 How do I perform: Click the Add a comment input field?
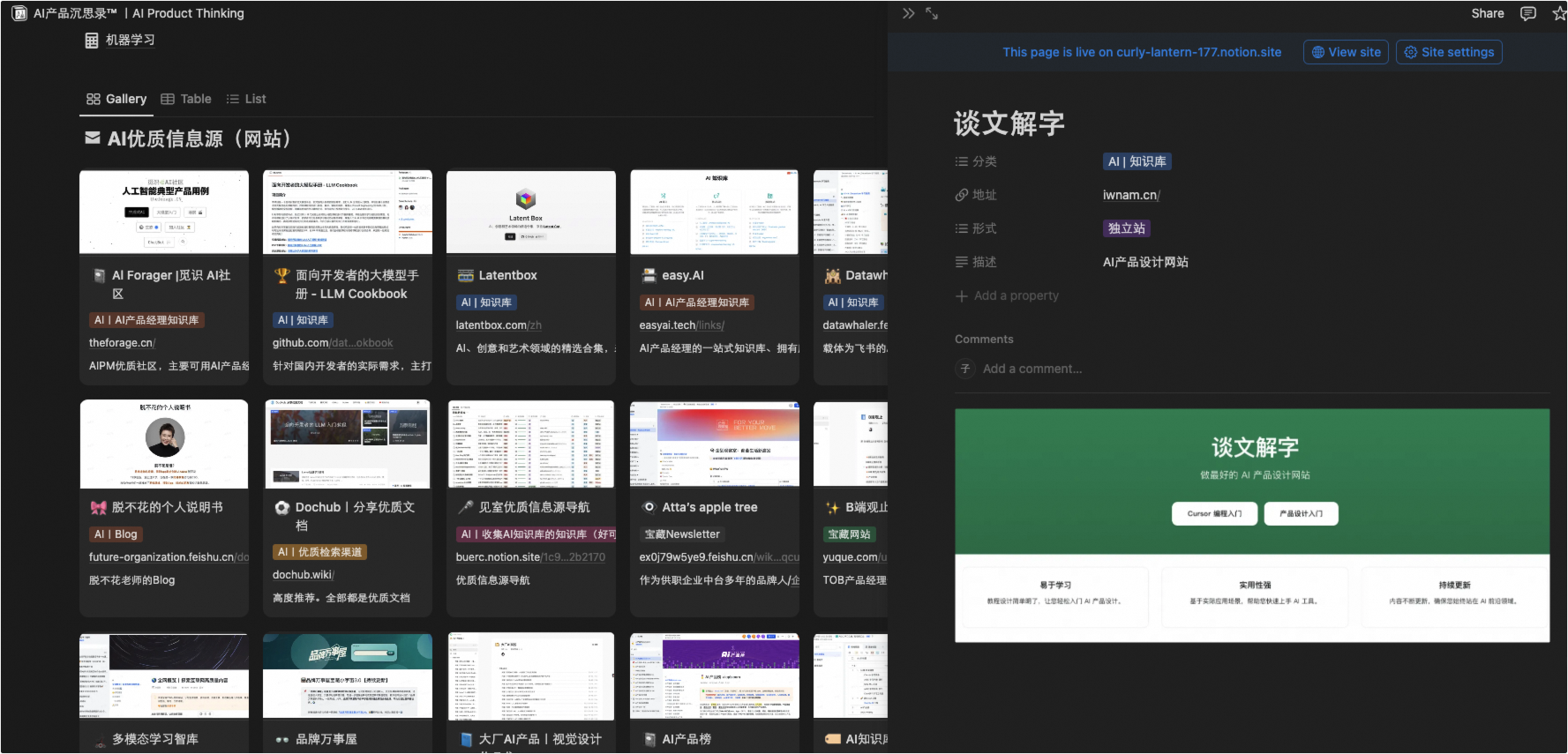1032,369
